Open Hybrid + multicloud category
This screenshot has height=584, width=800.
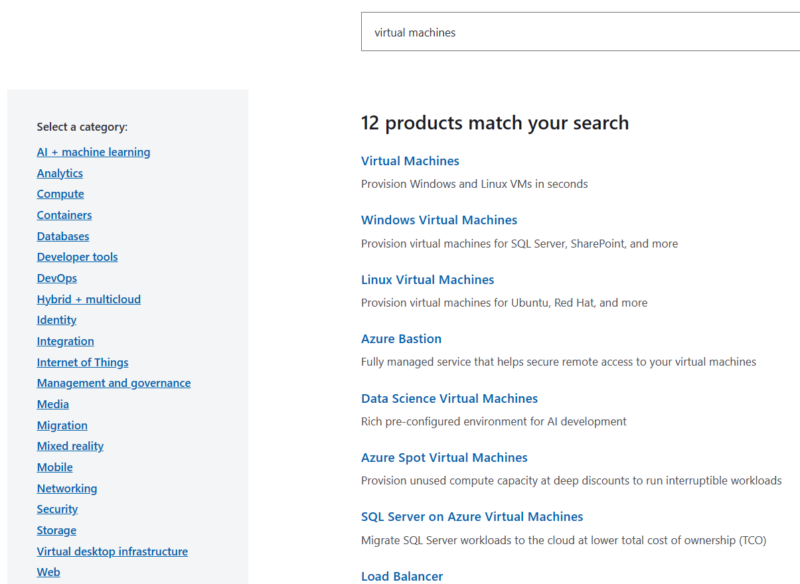click(x=89, y=299)
